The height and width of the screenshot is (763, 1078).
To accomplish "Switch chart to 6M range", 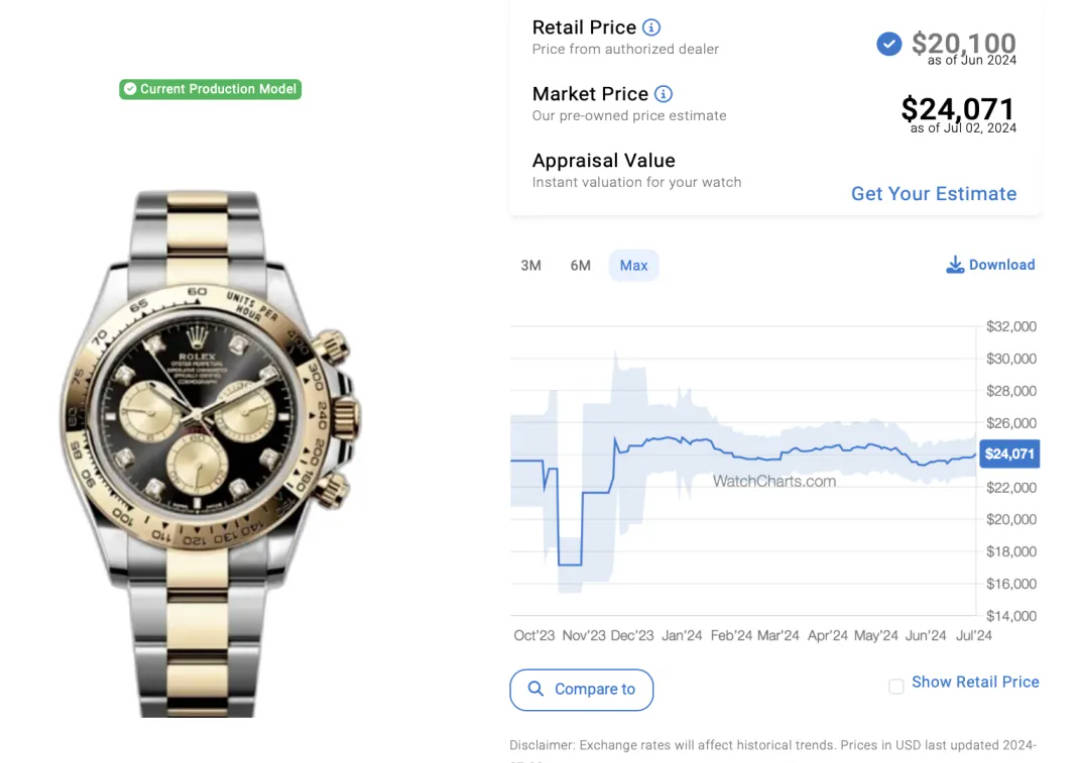I will (x=580, y=265).
